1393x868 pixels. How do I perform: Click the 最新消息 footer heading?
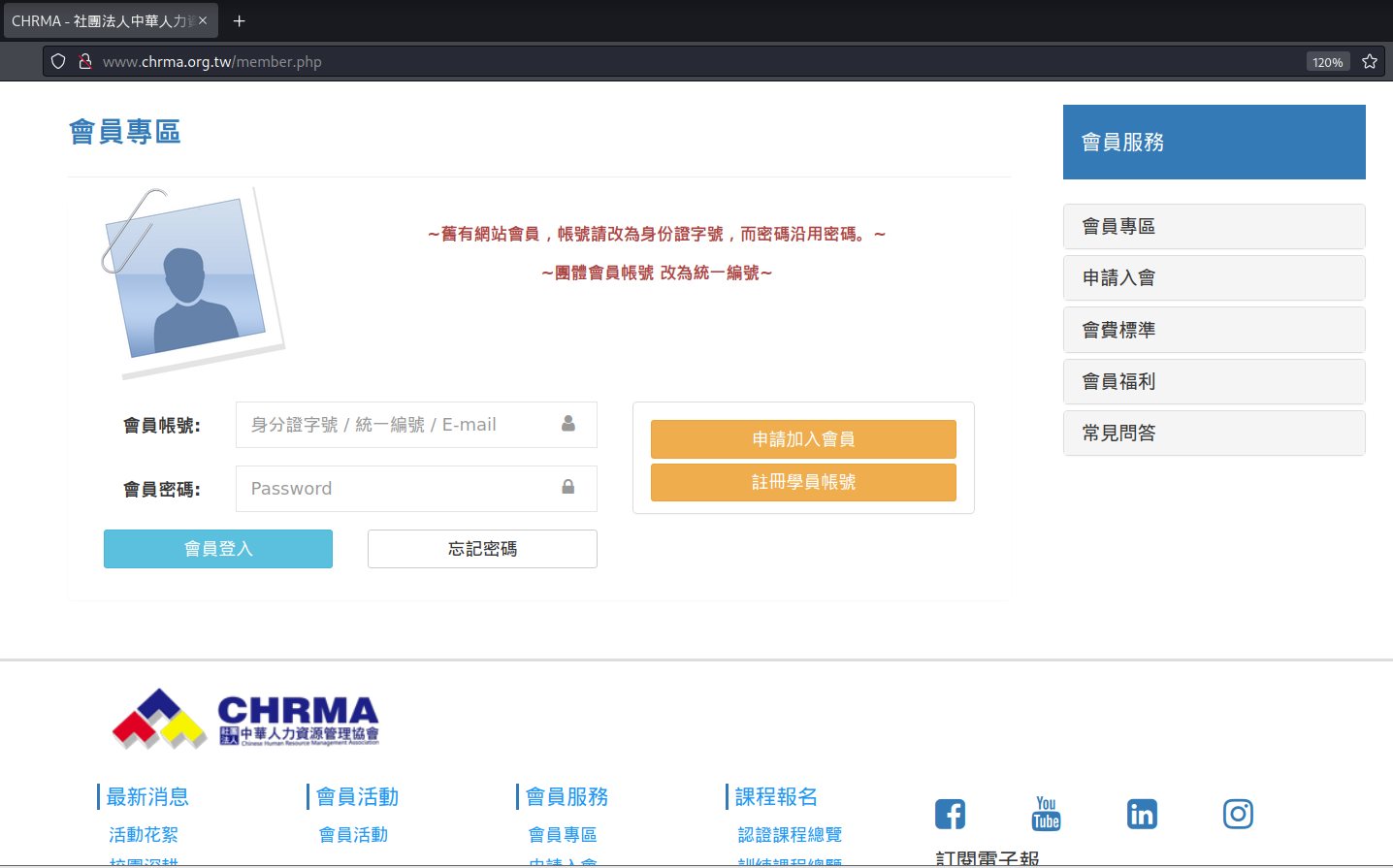[x=147, y=796]
